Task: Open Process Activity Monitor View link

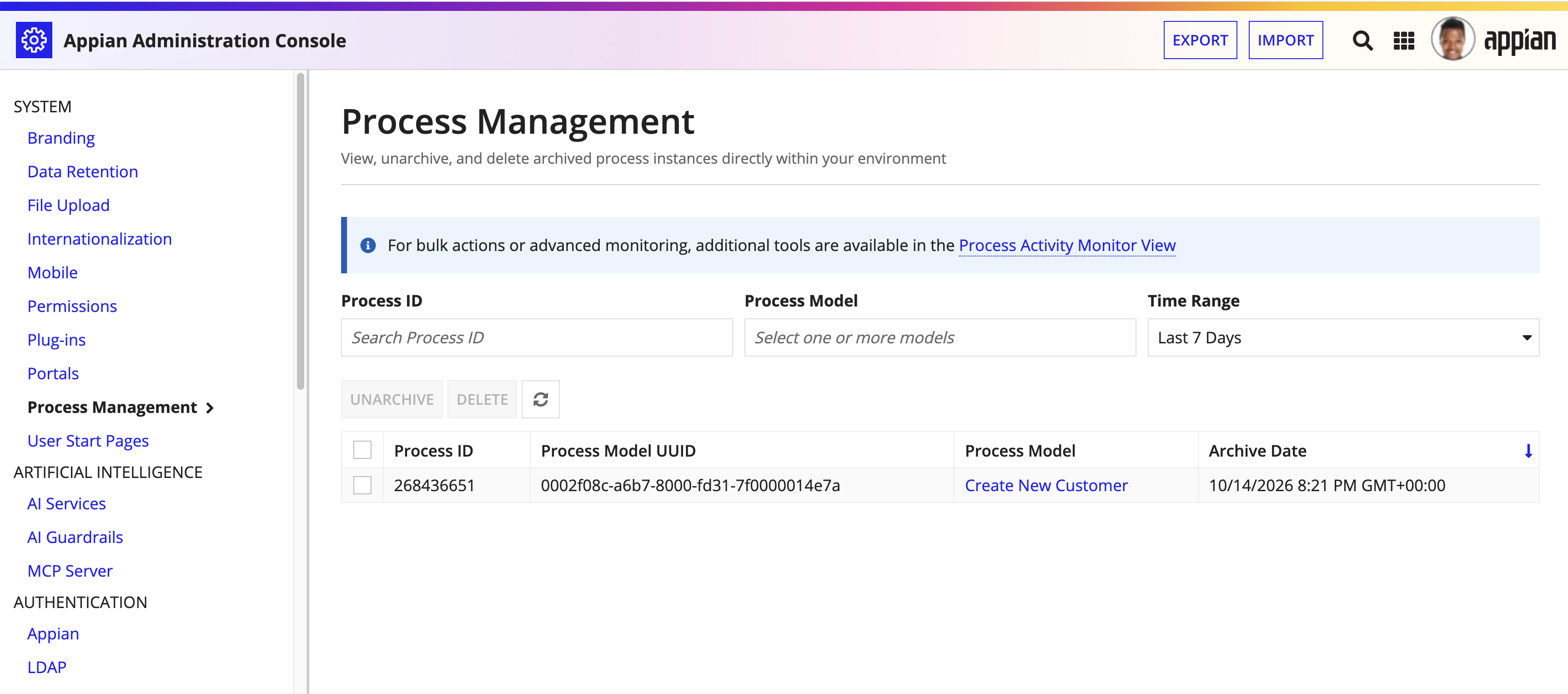Action: tap(1067, 245)
